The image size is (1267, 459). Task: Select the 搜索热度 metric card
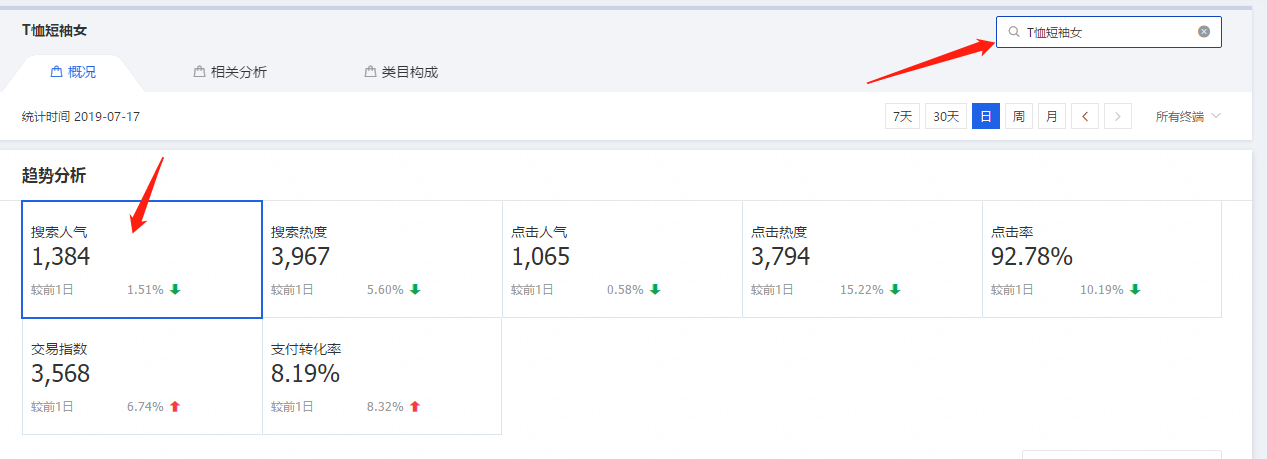(x=382, y=259)
